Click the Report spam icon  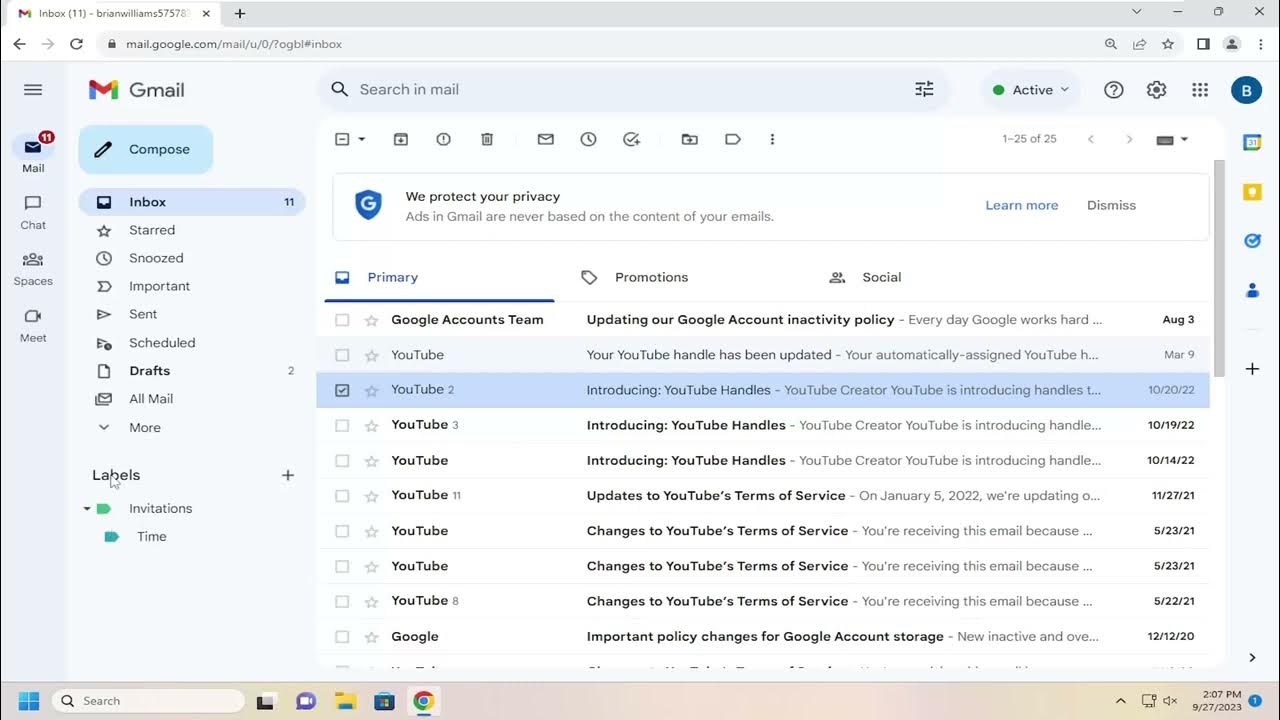[x=444, y=140]
